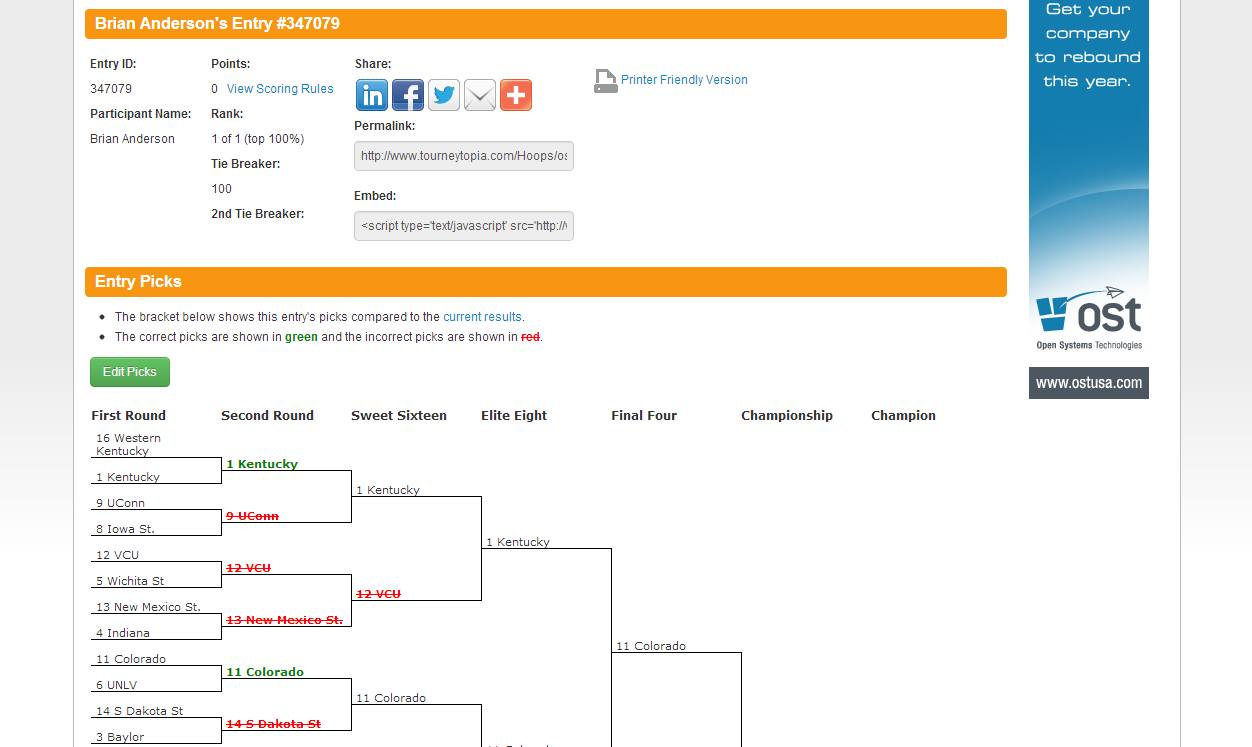This screenshot has height=747, width=1252.
Task: Click First Round column heading
Action: pyautogui.click(x=129, y=416)
